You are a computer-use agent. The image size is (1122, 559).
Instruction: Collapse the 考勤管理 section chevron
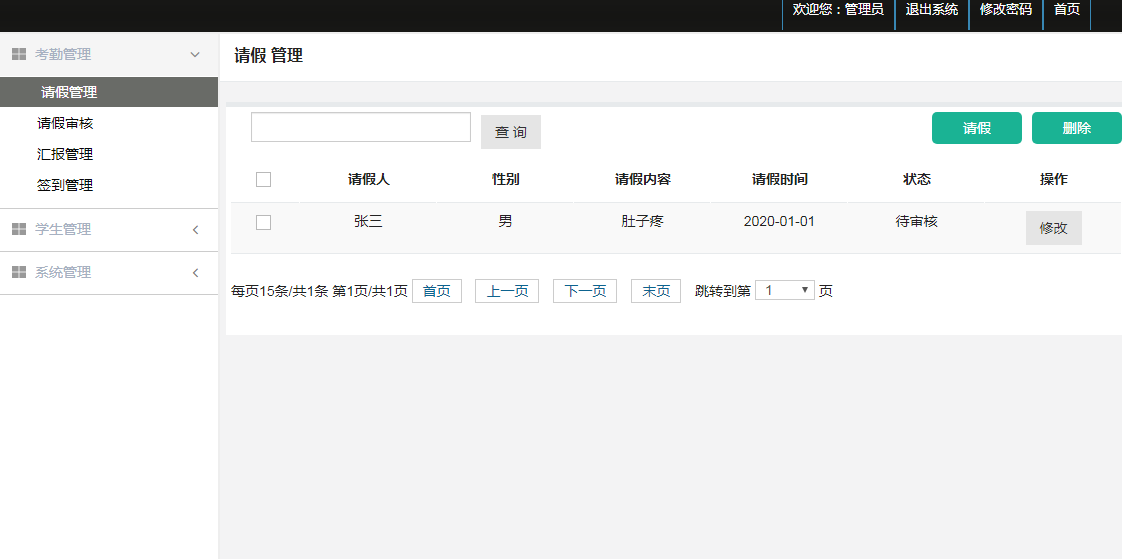[195, 54]
